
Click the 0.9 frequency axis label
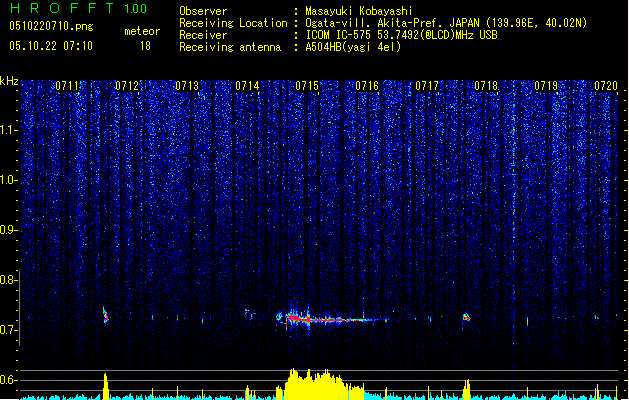(9, 230)
